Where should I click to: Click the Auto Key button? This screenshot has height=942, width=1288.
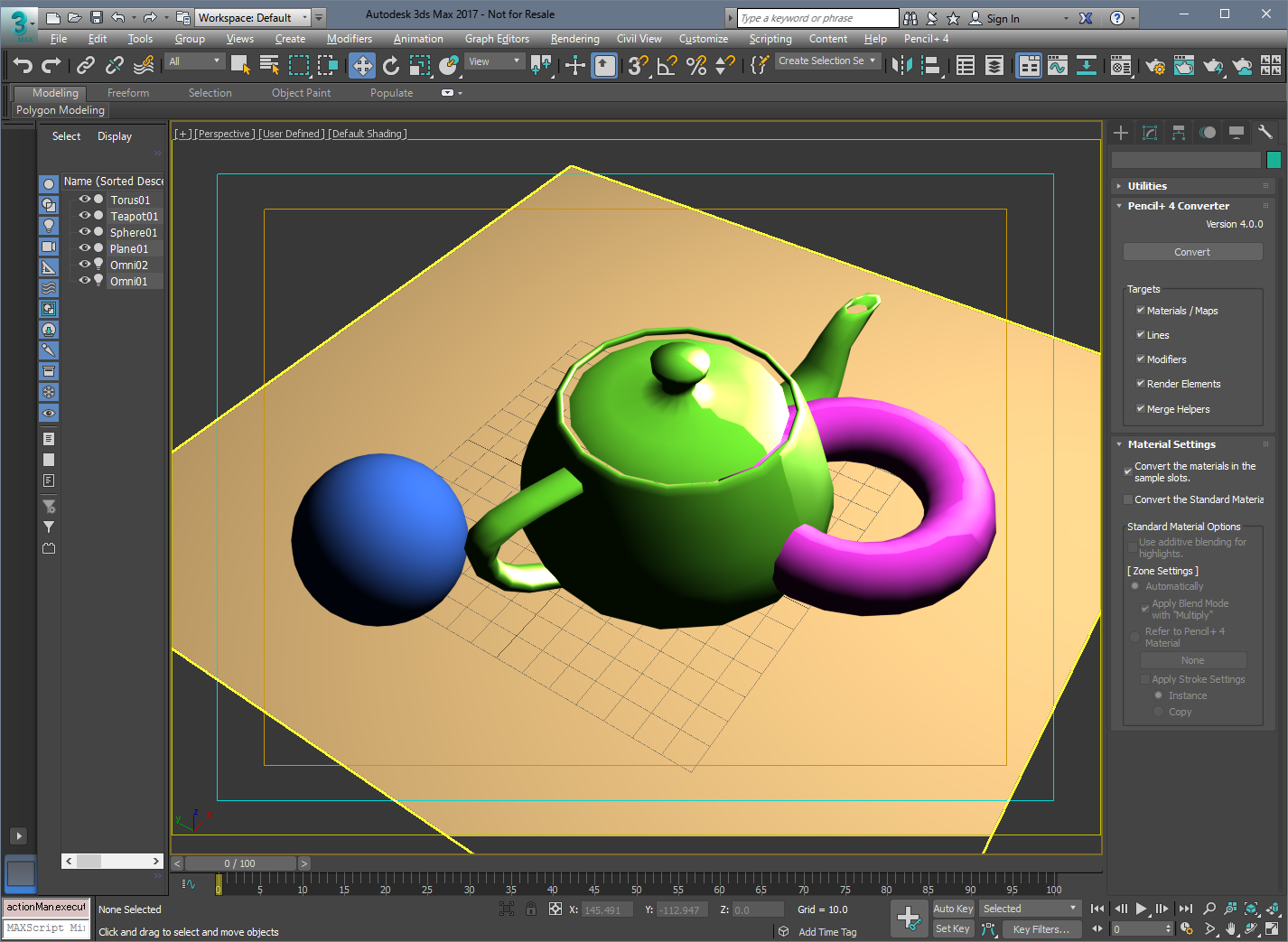click(953, 909)
